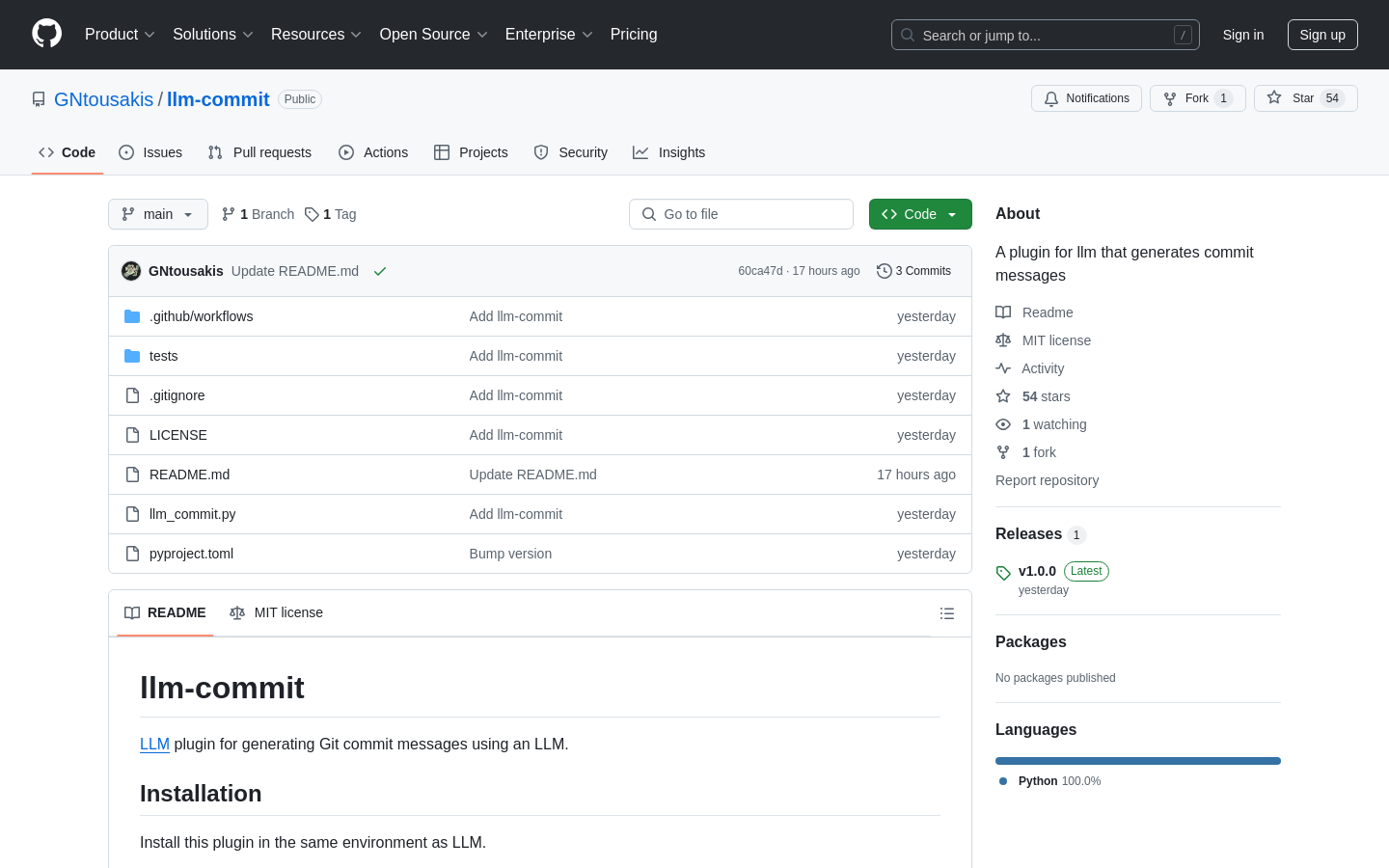The image size is (1389, 868).
Task: Open the v1.0.0 release
Action: pyautogui.click(x=1037, y=571)
